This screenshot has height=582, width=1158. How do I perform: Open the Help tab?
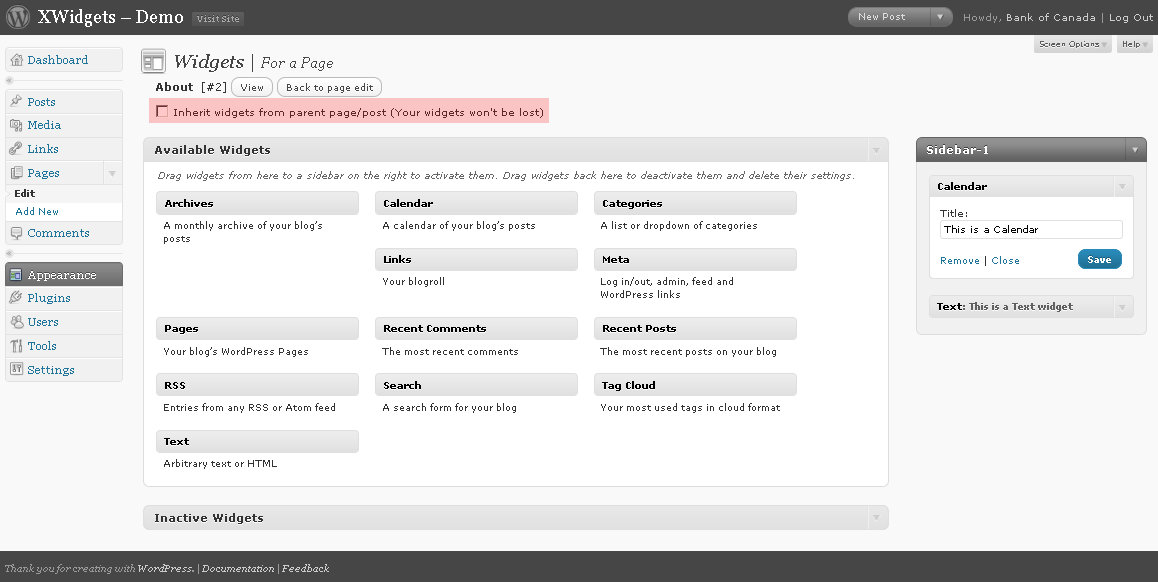(x=1134, y=44)
